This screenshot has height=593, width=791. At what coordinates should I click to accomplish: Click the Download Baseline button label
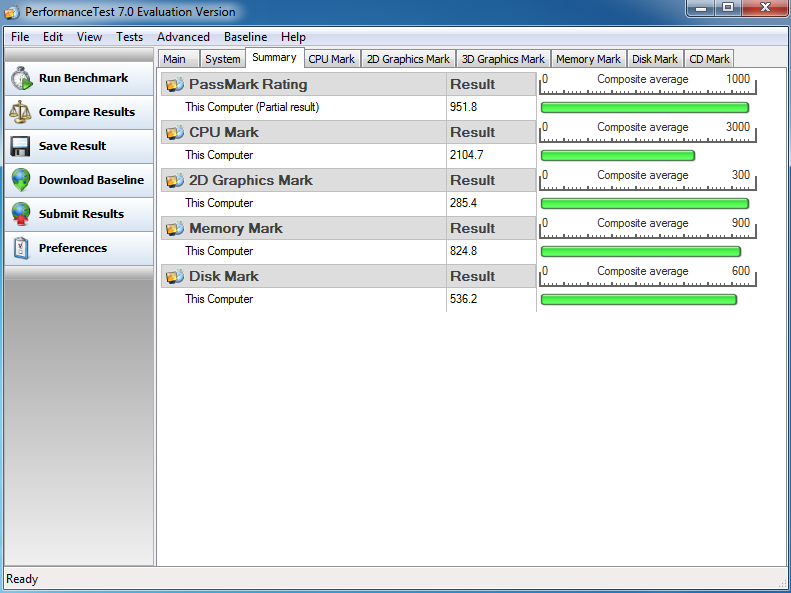pyautogui.click(x=91, y=180)
